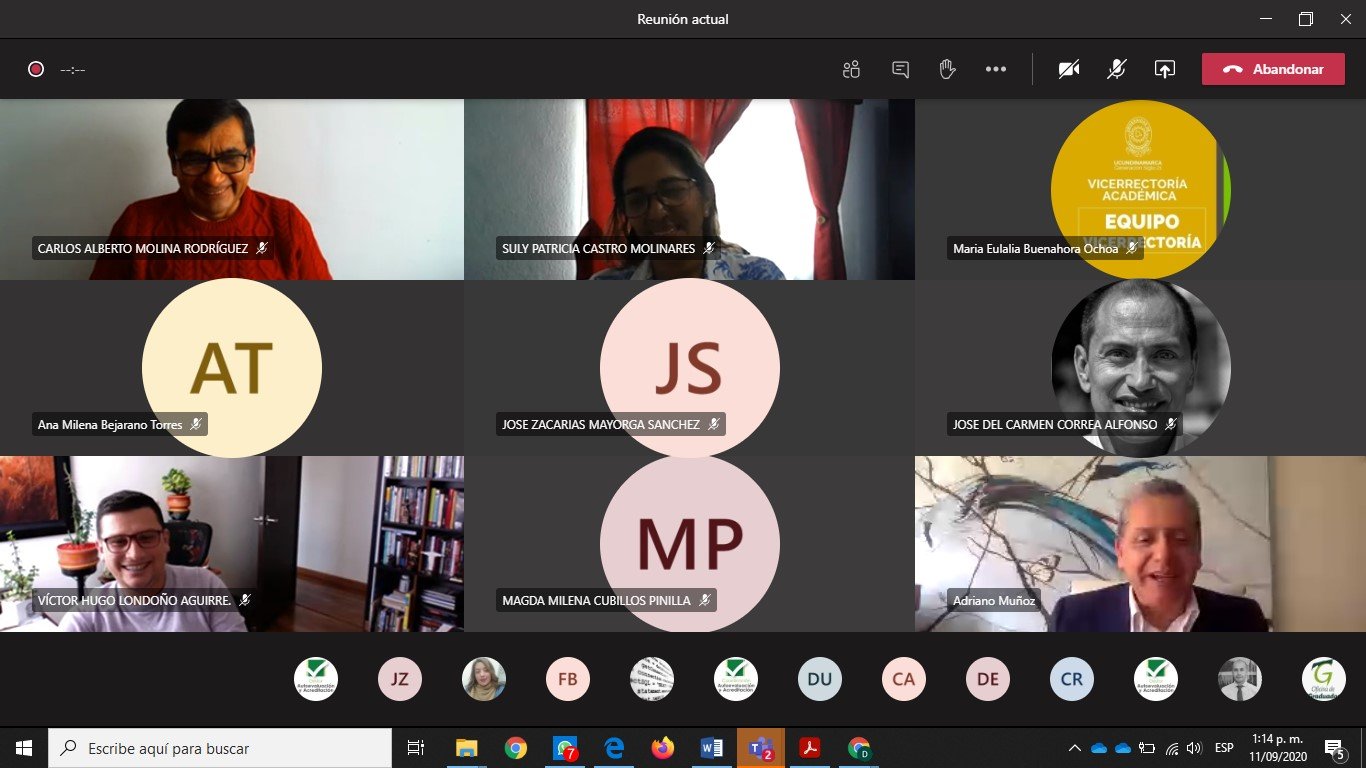Screen dimensions: 1366x768
Task: Open the Windows Start menu
Action: pos(24,748)
